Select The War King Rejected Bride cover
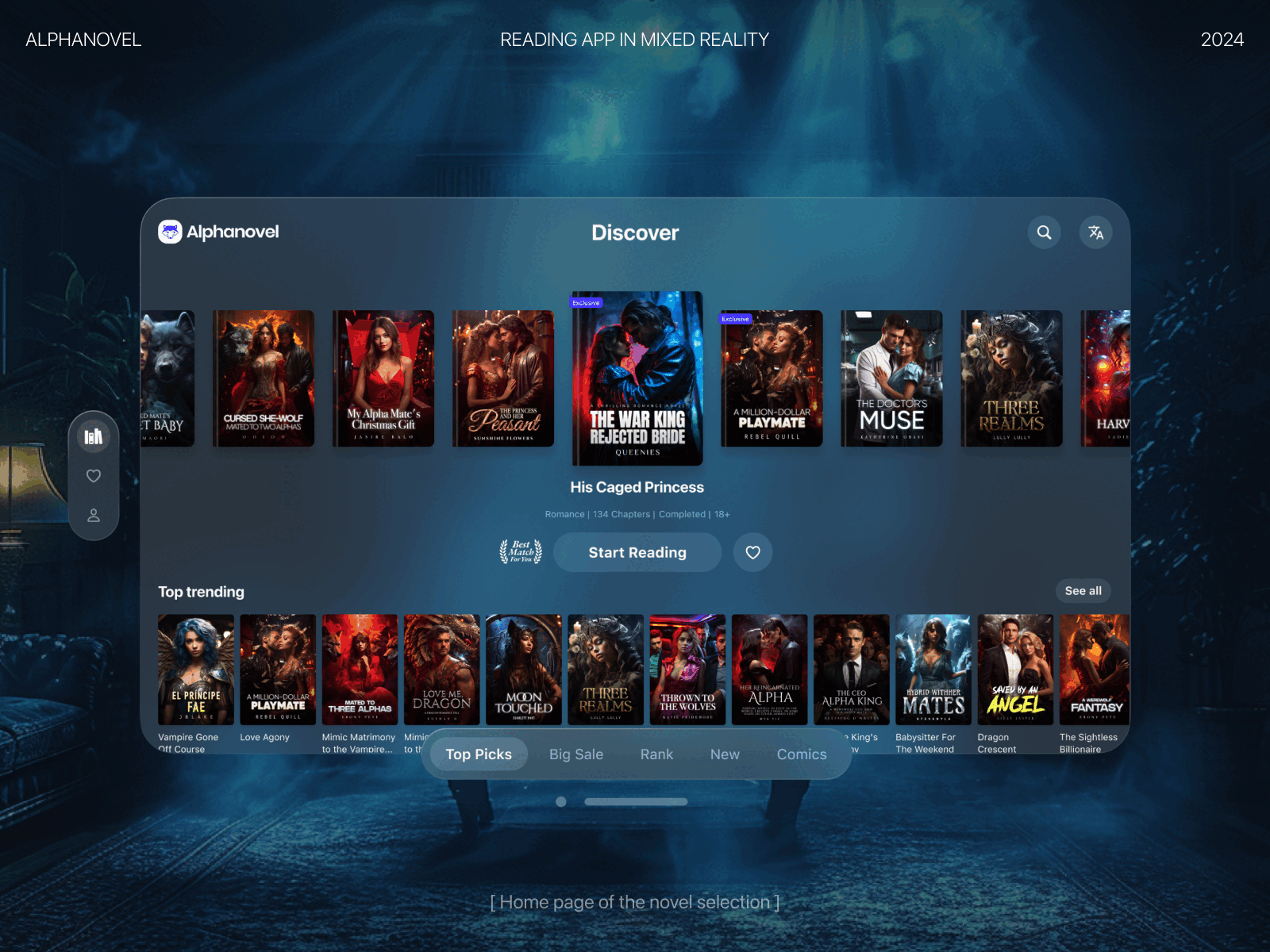This screenshot has height=952, width=1270. coord(637,378)
